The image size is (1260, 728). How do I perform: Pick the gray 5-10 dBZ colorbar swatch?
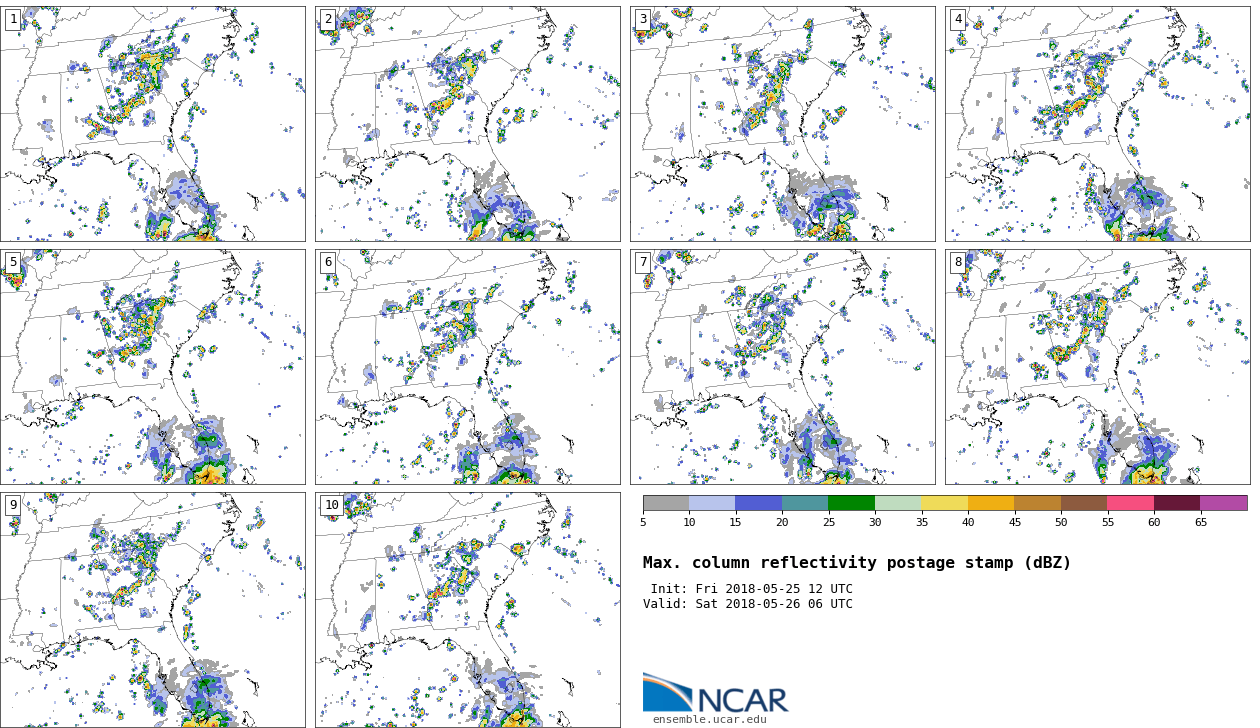point(666,503)
